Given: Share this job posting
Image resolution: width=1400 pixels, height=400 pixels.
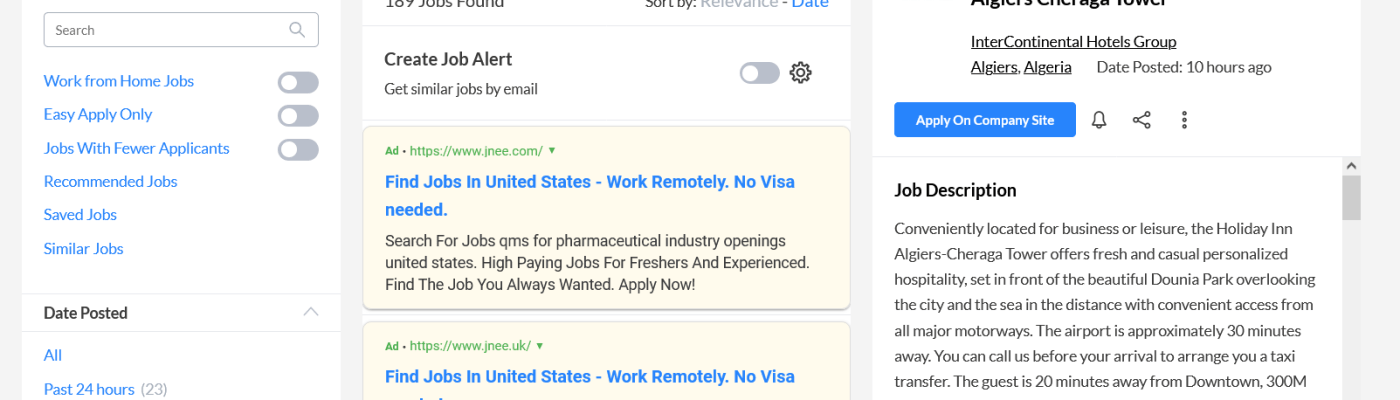Looking at the screenshot, I should coord(1141,120).
